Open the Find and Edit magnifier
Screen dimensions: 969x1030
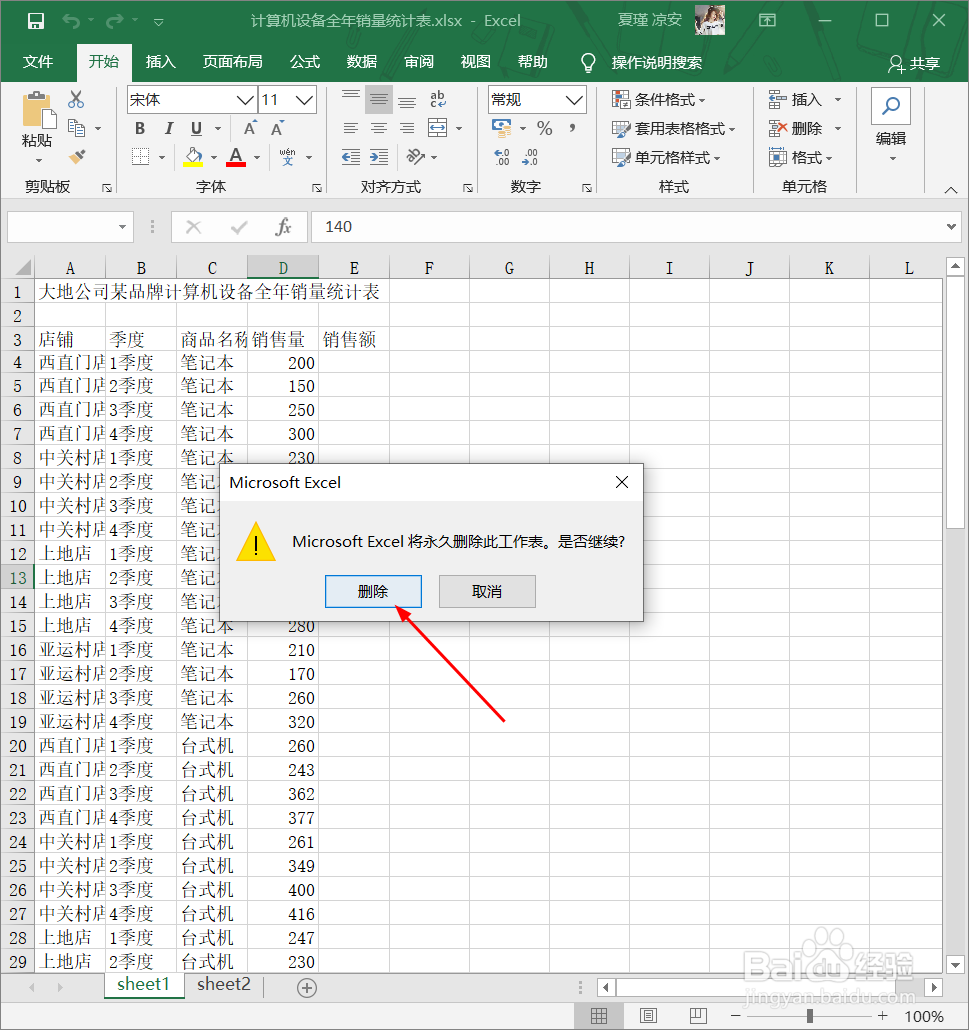coord(891,106)
